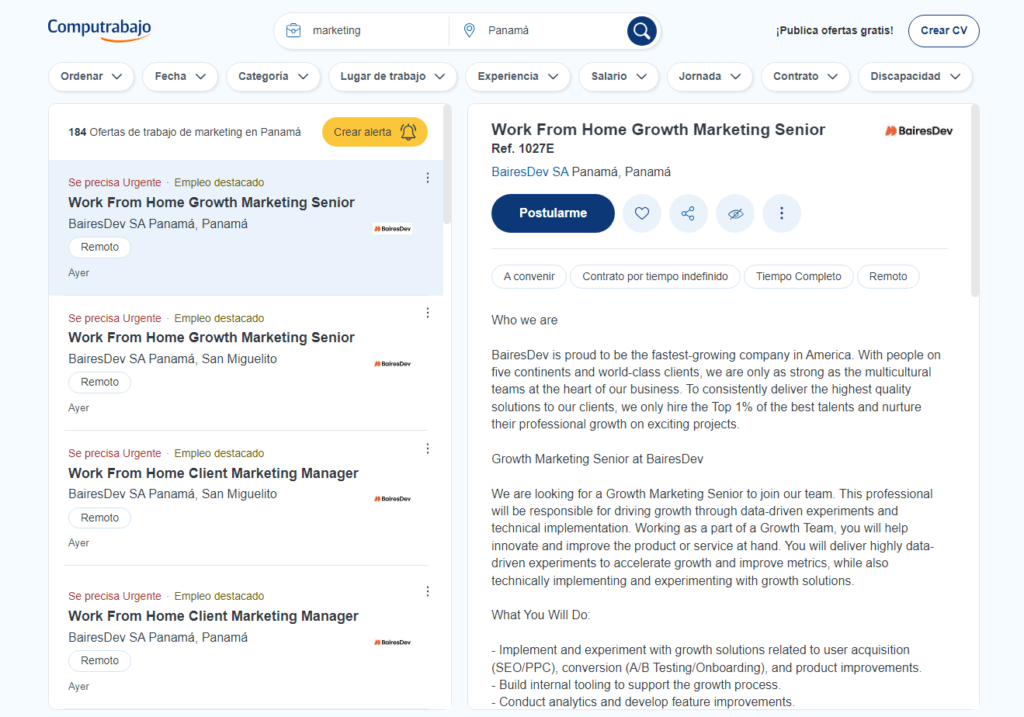Click Remoto tag on last listing card
The height and width of the screenshot is (717, 1024).
point(99,661)
